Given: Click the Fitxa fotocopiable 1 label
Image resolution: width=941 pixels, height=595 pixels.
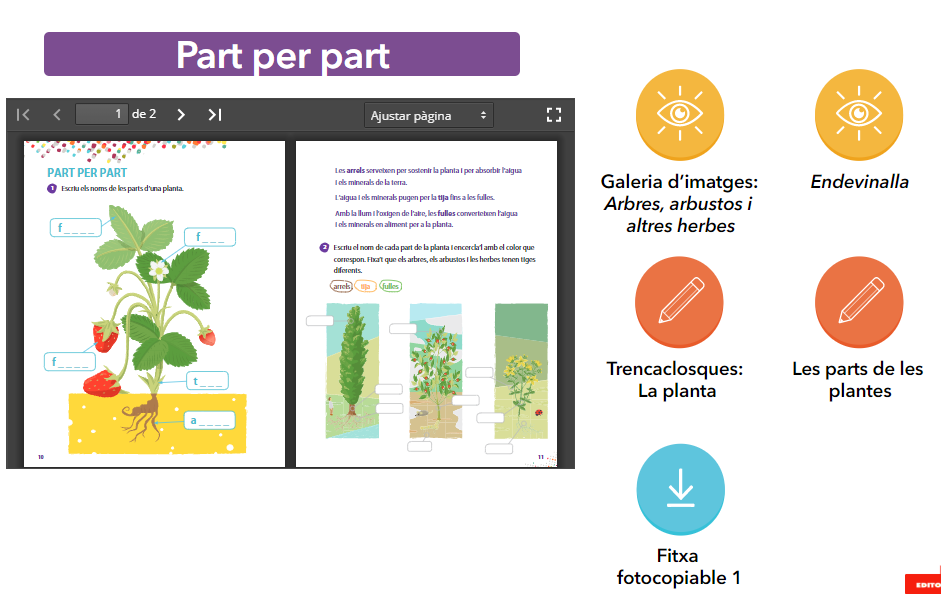Looking at the screenshot, I should [679, 567].
